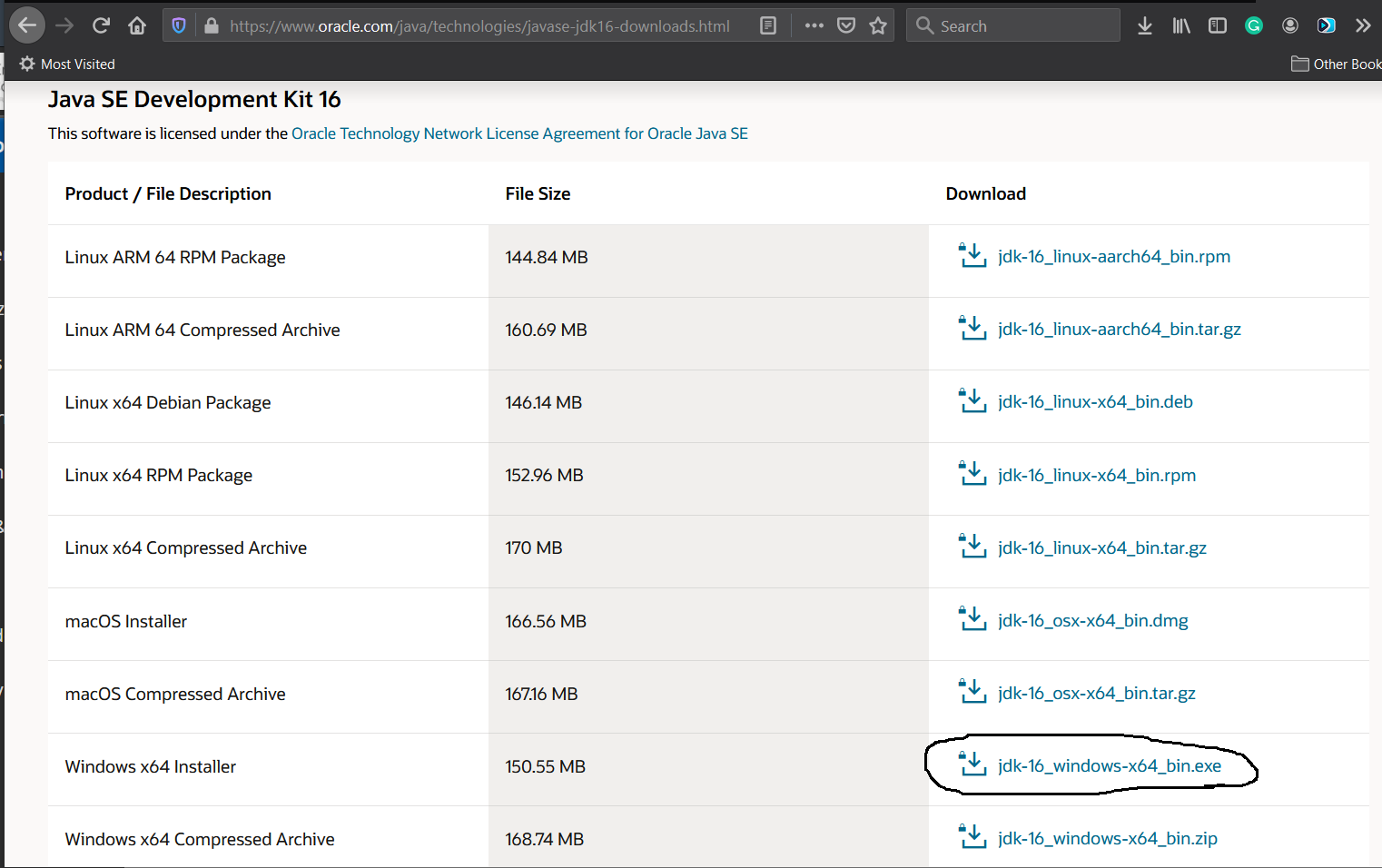Download jdk-16_linux-x64_bin.deb
1382x868 pixels.
tap(1095, 402)
